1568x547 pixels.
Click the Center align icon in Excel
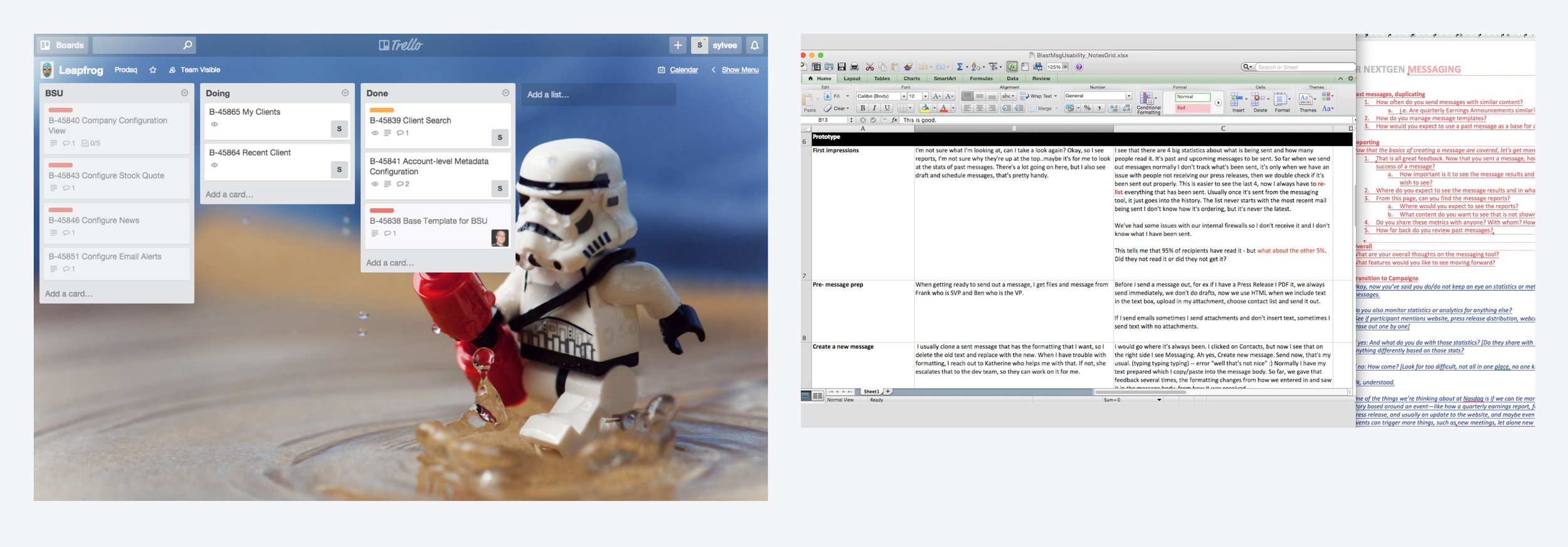click(979, 108)
